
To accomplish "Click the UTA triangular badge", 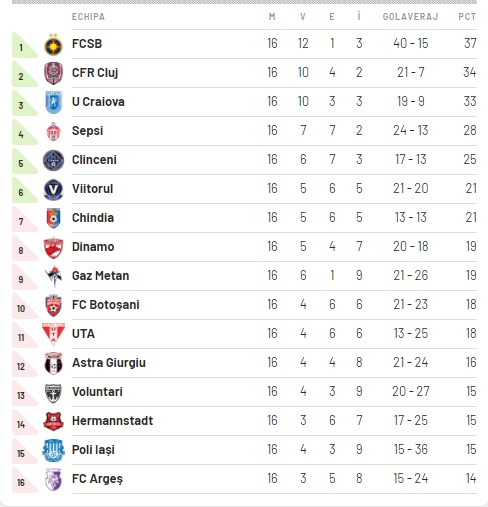I will tap(53, 334).
